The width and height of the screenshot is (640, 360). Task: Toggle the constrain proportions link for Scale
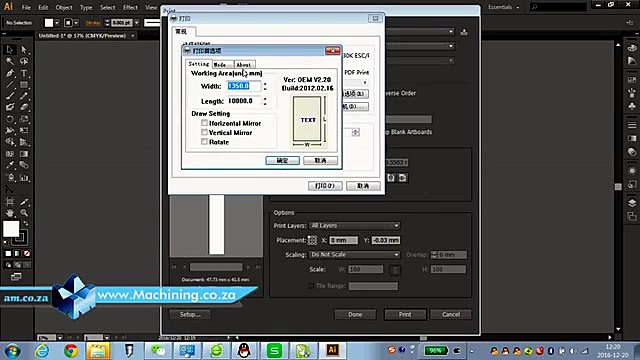click(395, 270)
